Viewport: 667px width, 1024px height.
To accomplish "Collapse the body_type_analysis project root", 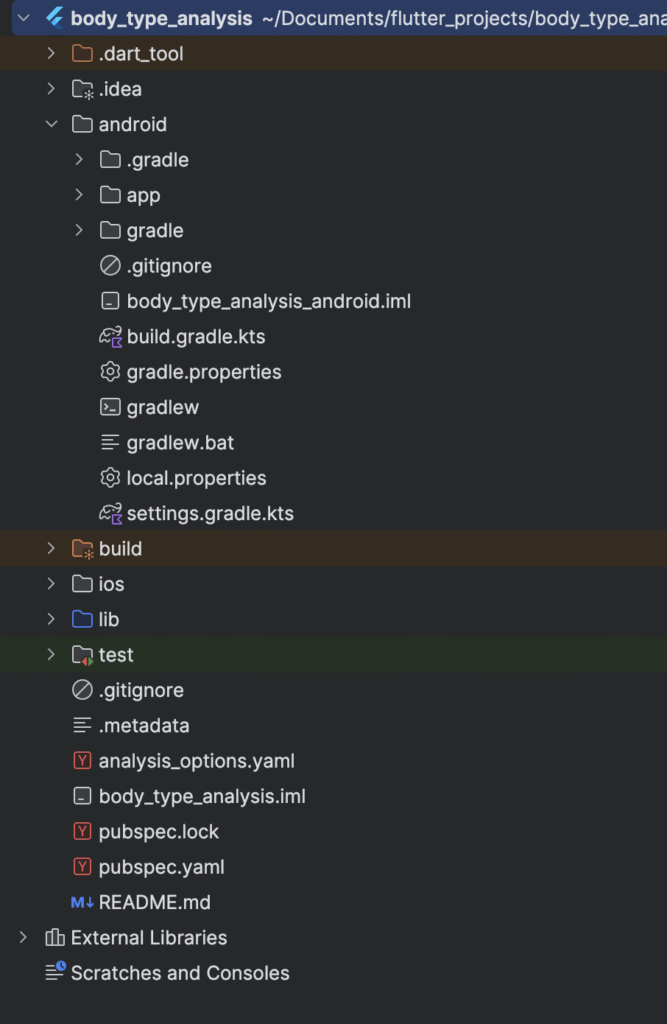I will 23,18.
